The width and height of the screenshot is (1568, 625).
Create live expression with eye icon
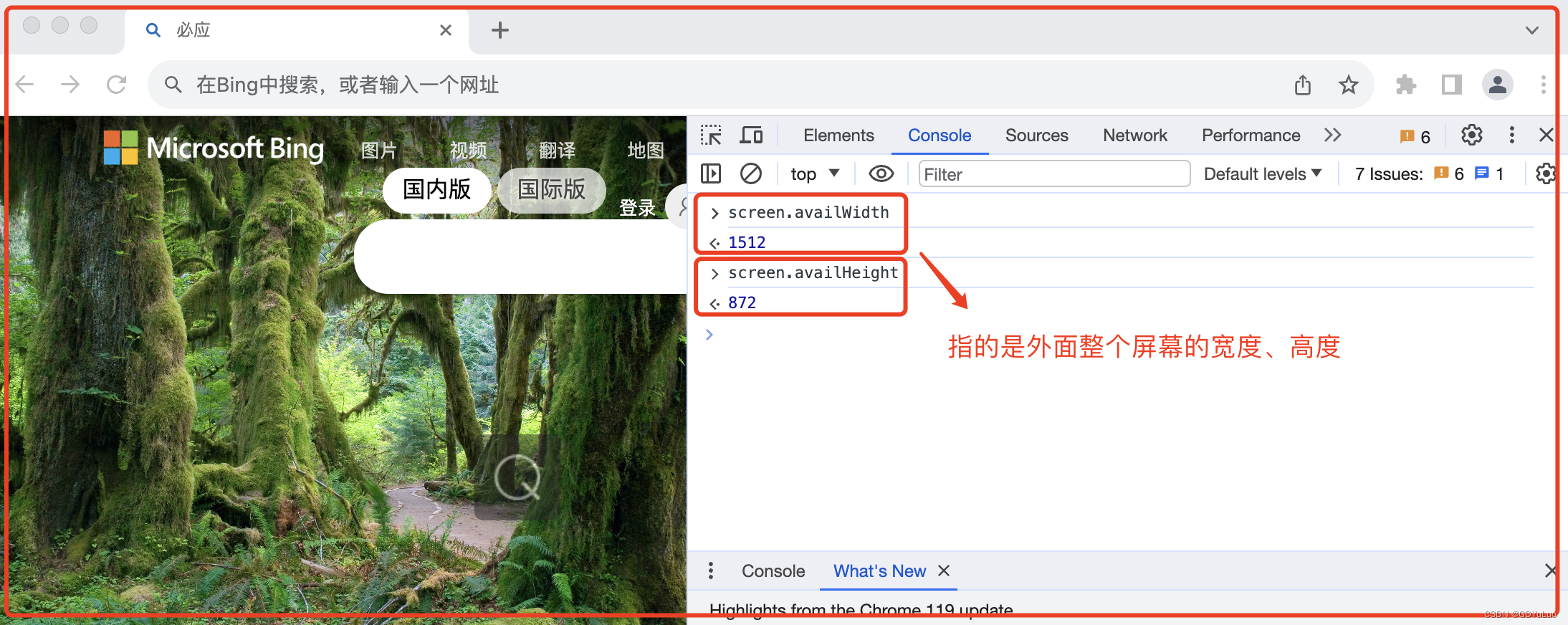click(881, 173)
